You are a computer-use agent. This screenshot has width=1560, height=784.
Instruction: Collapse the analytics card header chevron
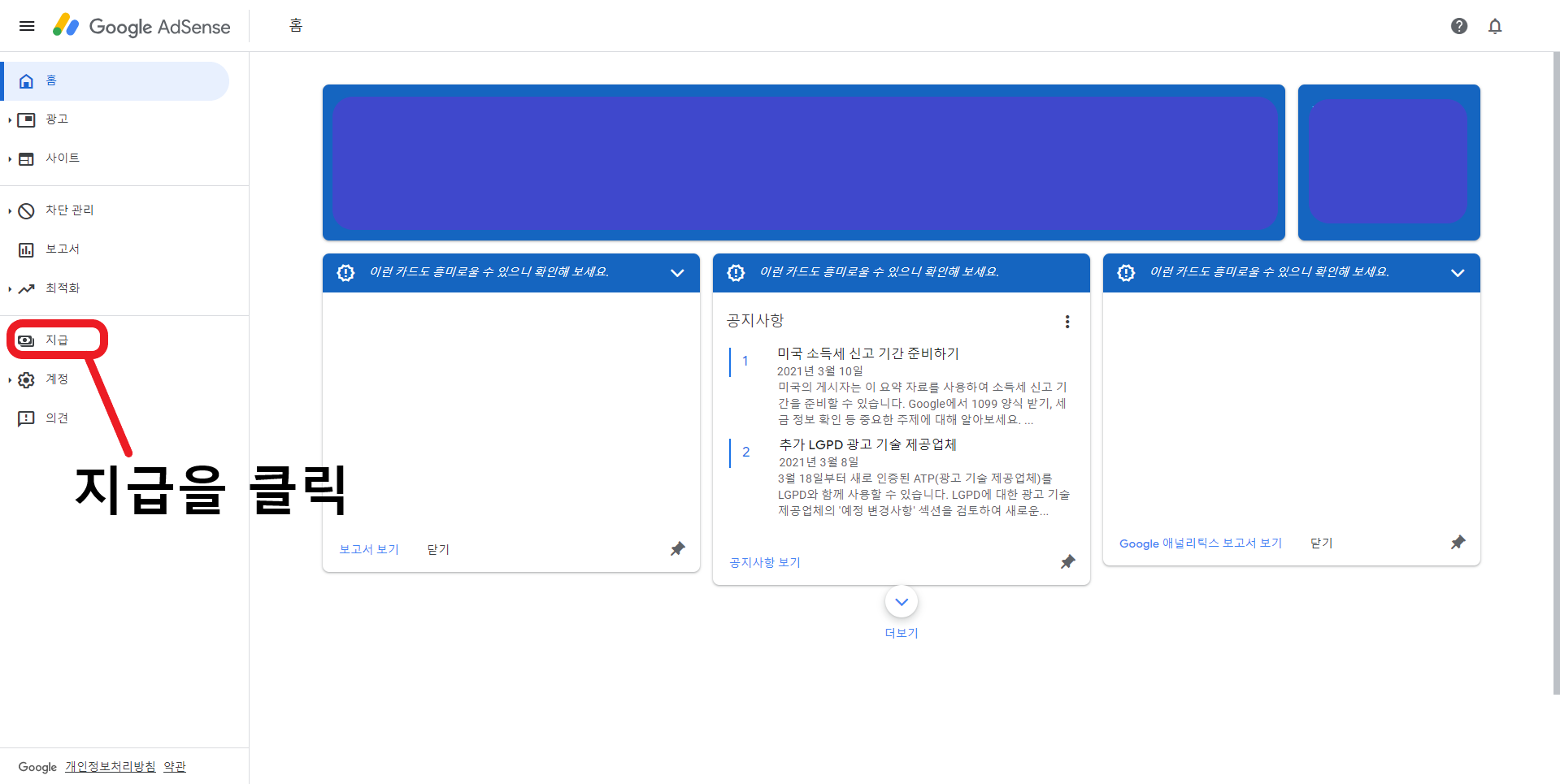tap(1458, 273)
